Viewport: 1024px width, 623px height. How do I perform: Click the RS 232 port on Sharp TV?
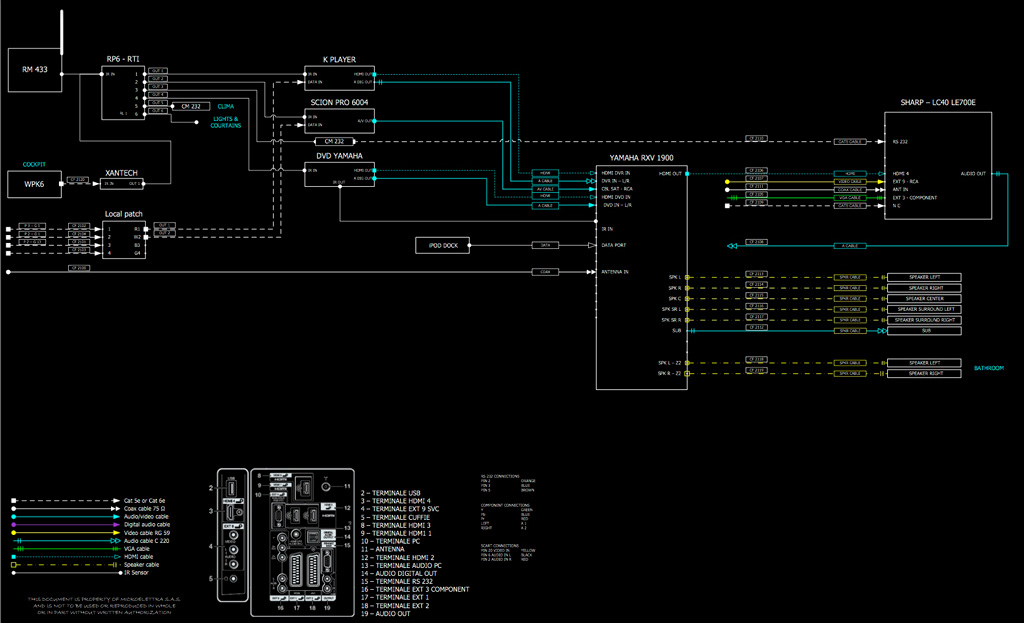pos(900,142)
